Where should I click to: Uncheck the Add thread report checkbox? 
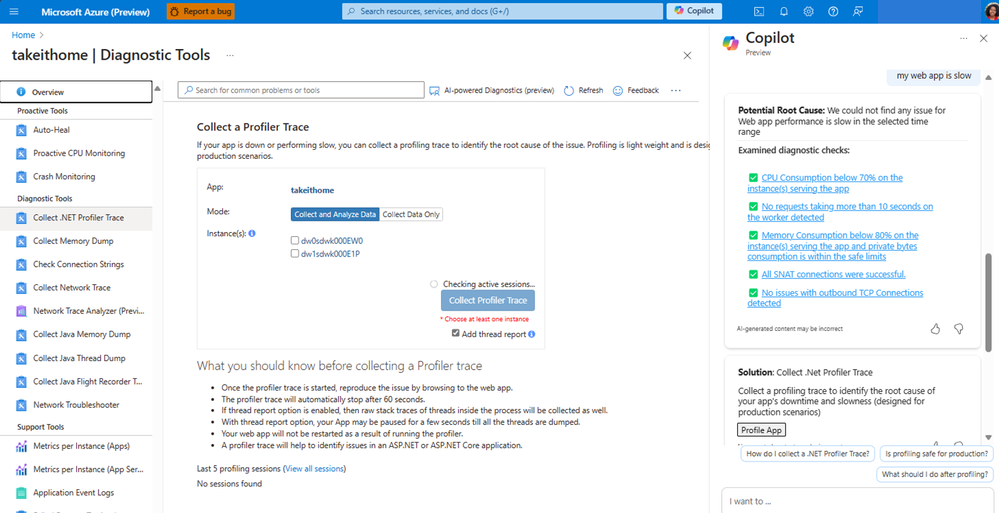[x=456, y=333]
